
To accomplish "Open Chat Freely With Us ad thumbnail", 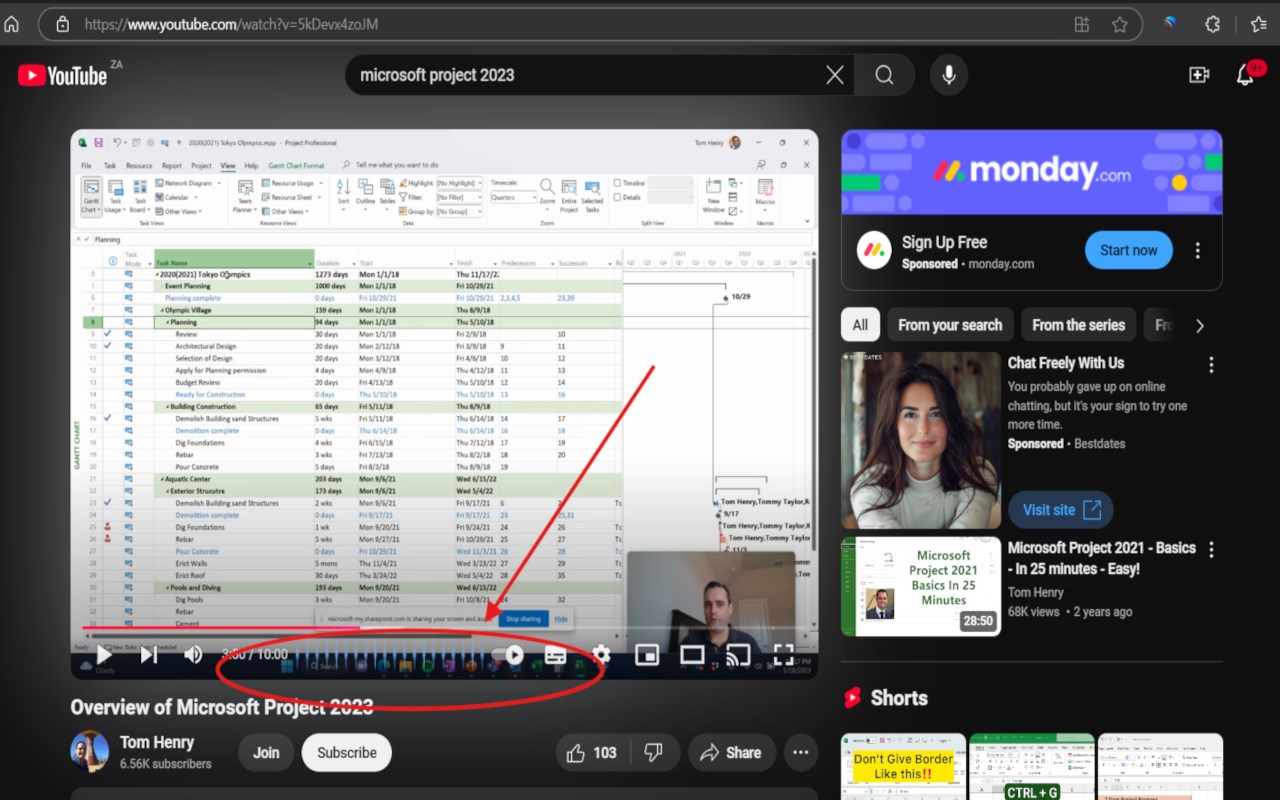I will [x=921, y=440].
